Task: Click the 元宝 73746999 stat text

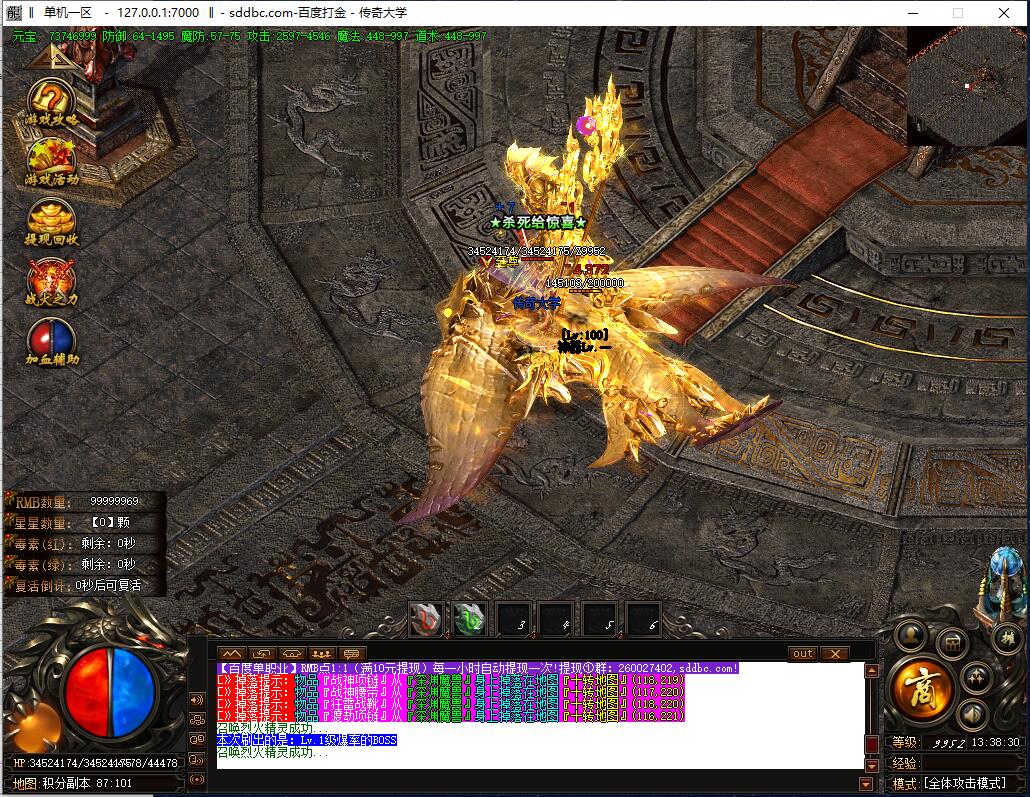Action: click(x=55, y=36)
